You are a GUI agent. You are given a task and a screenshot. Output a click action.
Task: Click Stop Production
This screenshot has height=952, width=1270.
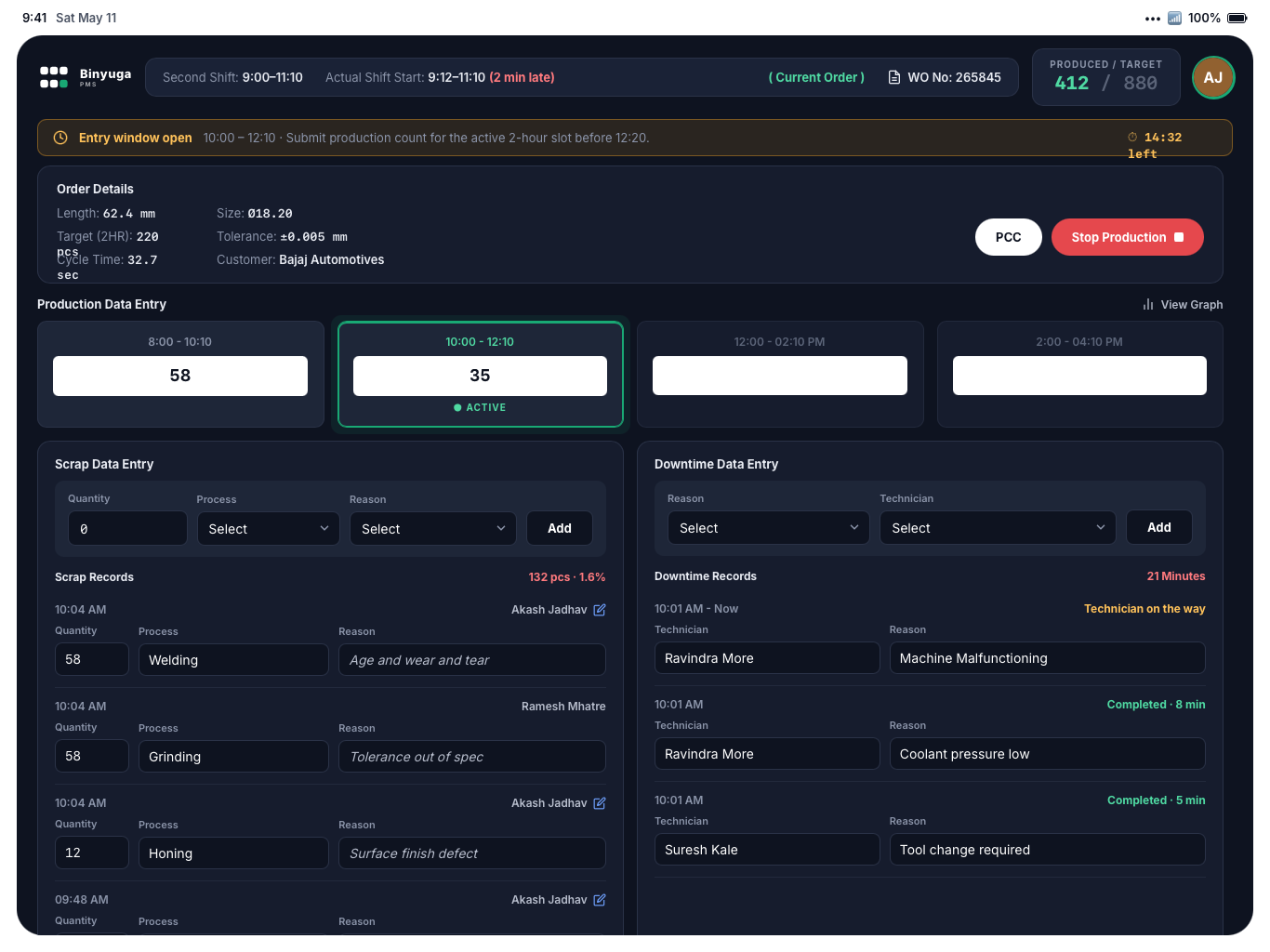coord(1127,237)
